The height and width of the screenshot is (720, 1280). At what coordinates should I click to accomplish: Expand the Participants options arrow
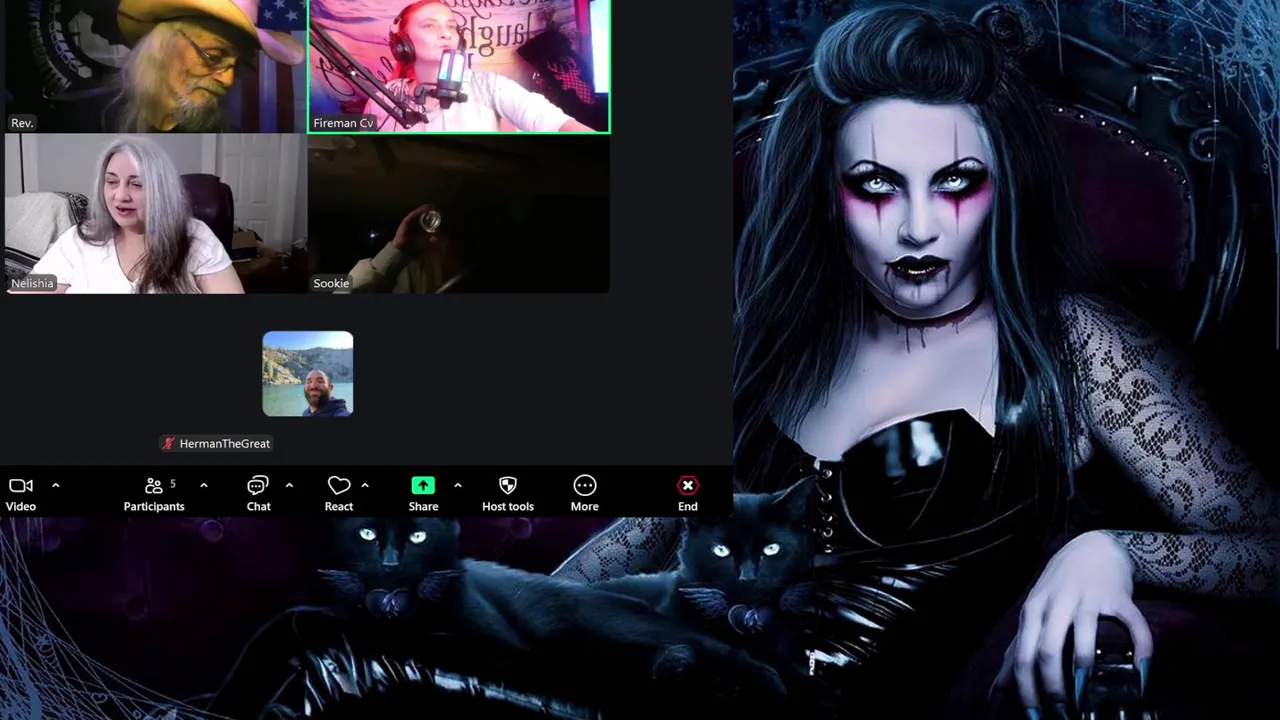tap(203, 485)
